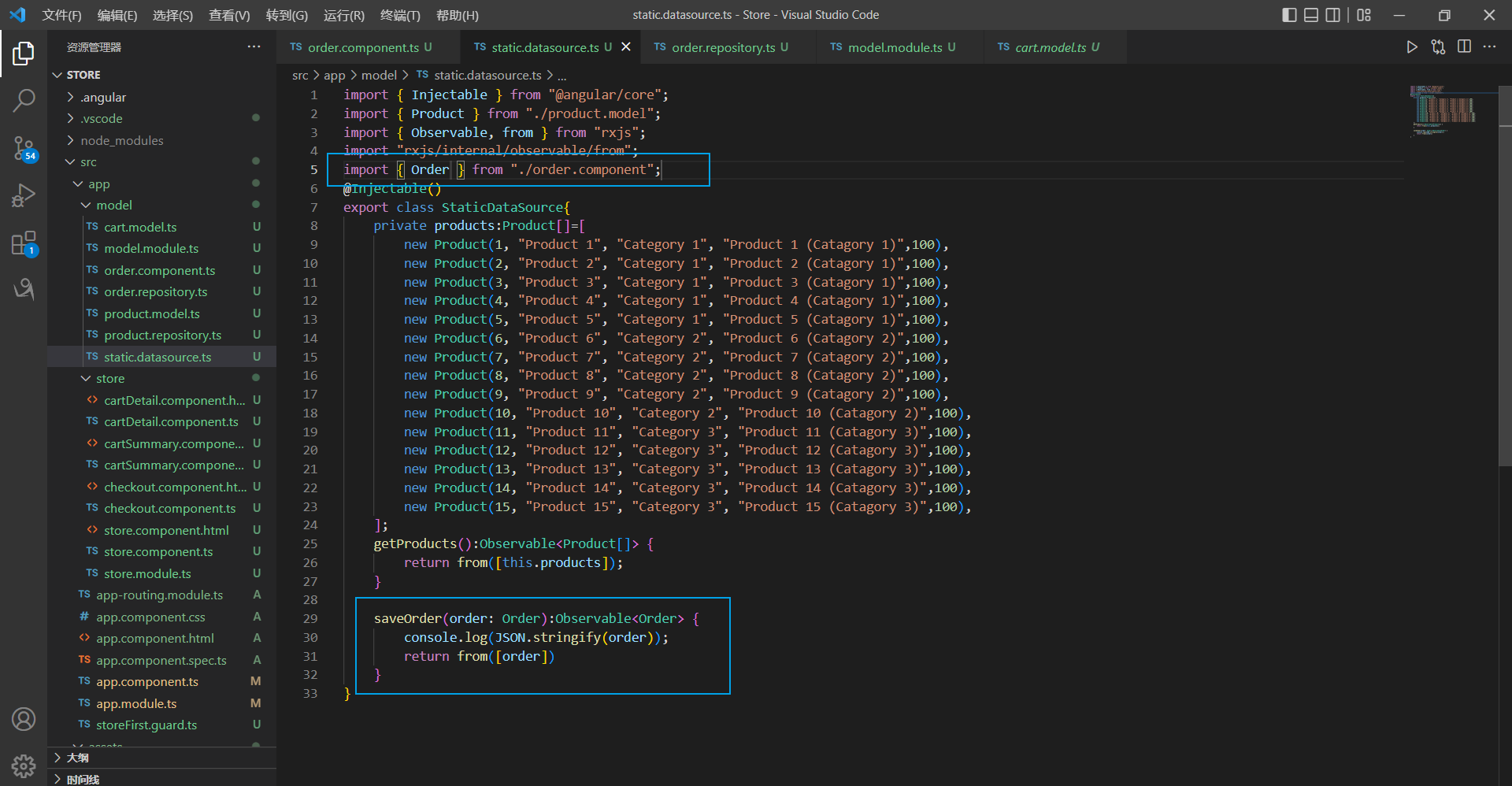Open the Search view in activity bar
This screenshot has width=1512, height=786.
[24, 100]
